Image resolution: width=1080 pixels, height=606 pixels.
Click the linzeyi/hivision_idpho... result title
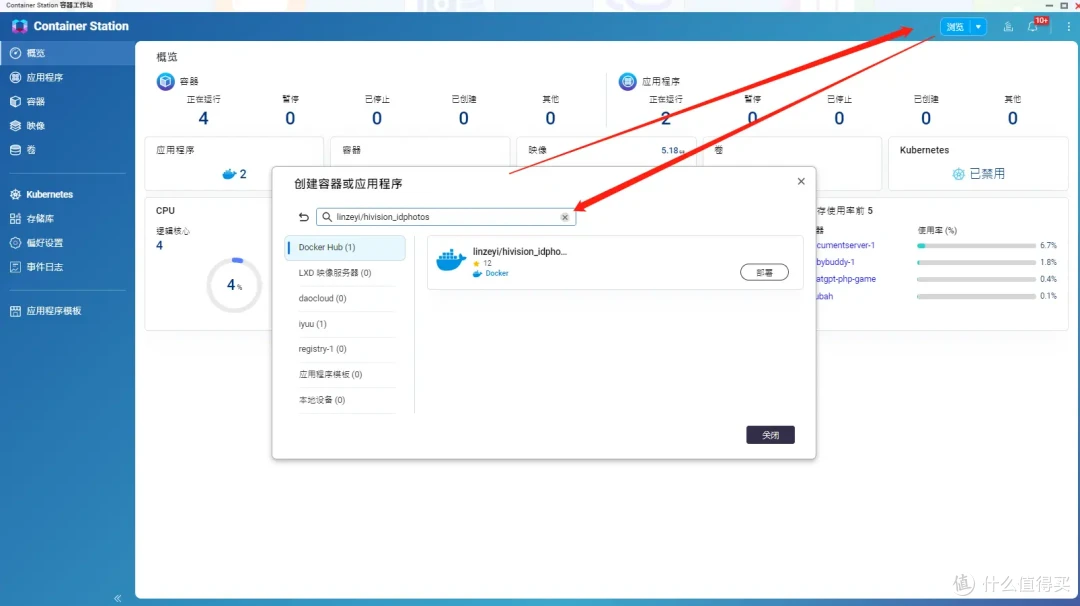(x=519, y=251)
